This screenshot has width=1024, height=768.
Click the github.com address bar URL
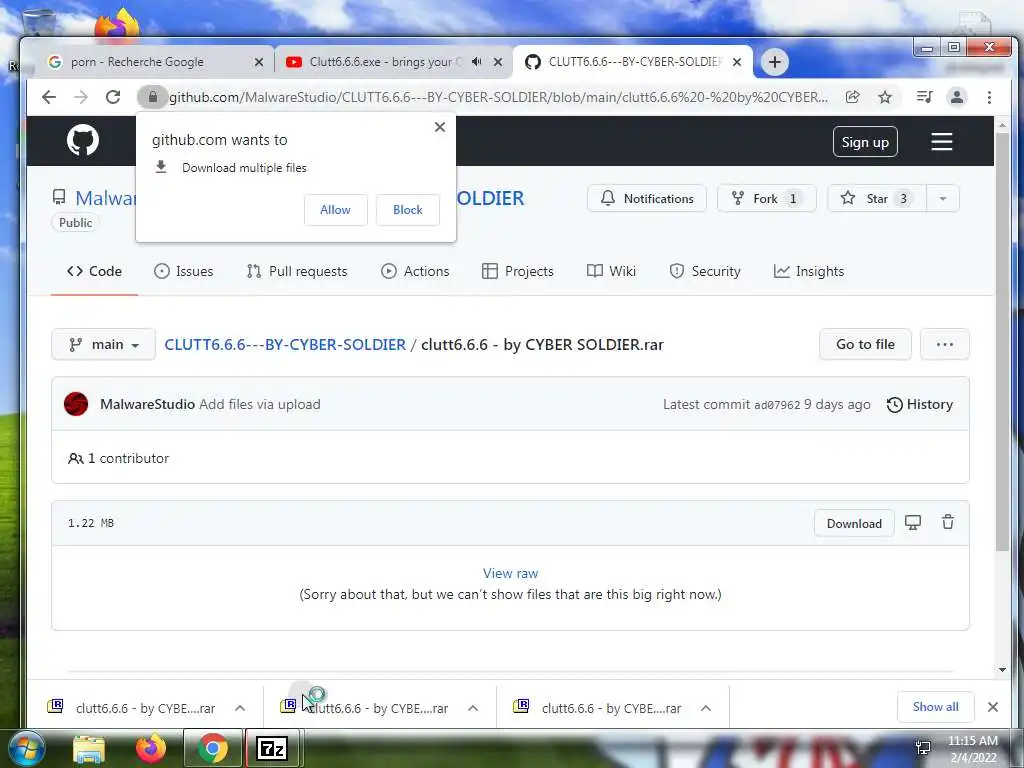498,97
